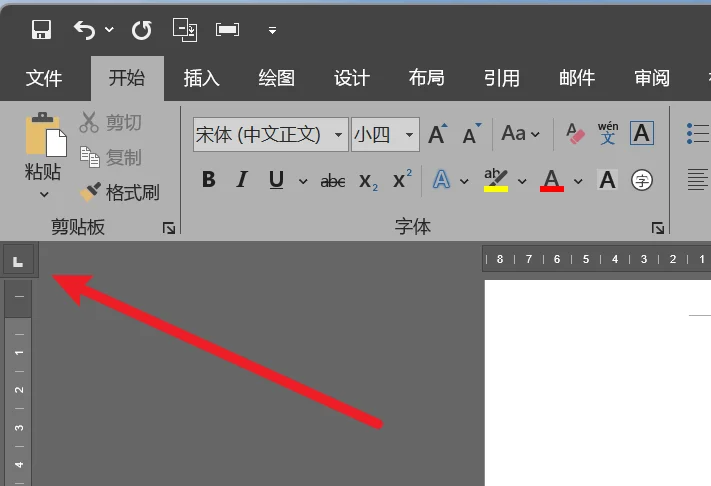Screen dimensions: 711x486
Task: Switch to the 引用 tab
Action: 502,78
